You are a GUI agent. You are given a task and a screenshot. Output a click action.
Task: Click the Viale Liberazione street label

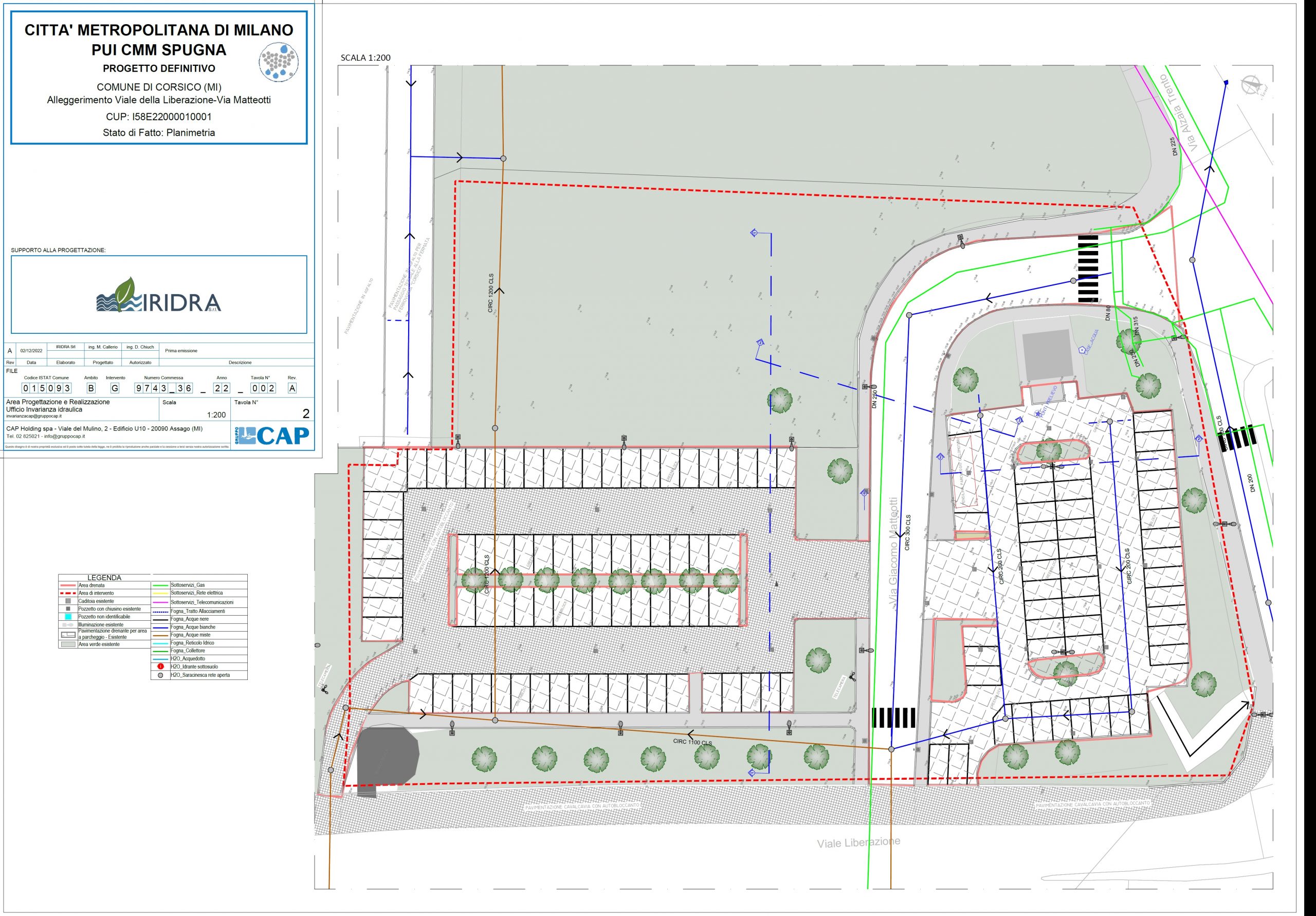[858, 842]
